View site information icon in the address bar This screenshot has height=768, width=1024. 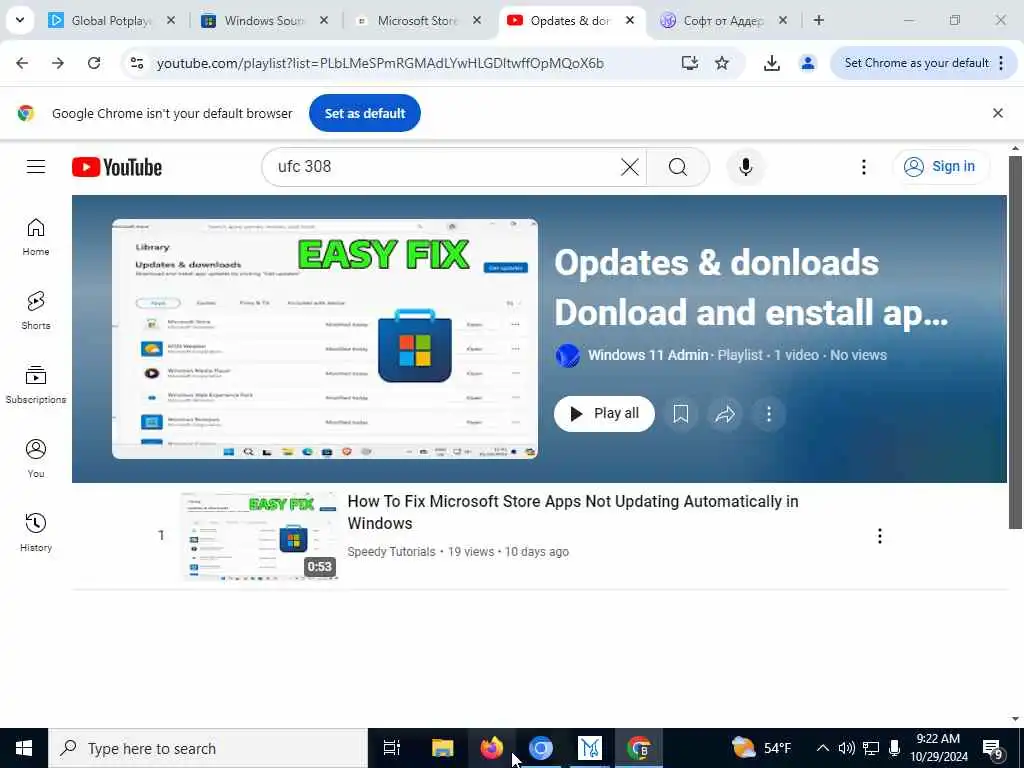(x=137, y=63)
